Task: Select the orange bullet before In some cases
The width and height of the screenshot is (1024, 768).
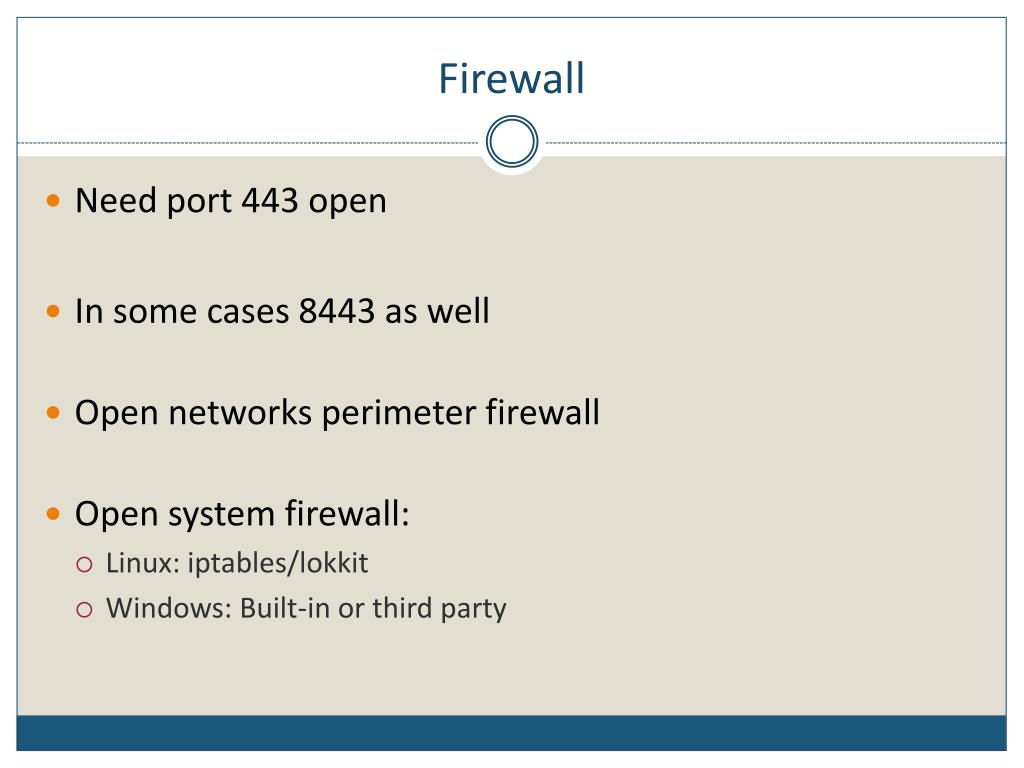Action: point(54,311)
